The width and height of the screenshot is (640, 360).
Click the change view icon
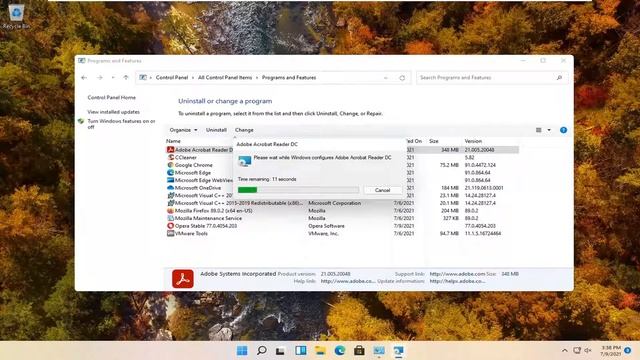[x=539, y=130]
